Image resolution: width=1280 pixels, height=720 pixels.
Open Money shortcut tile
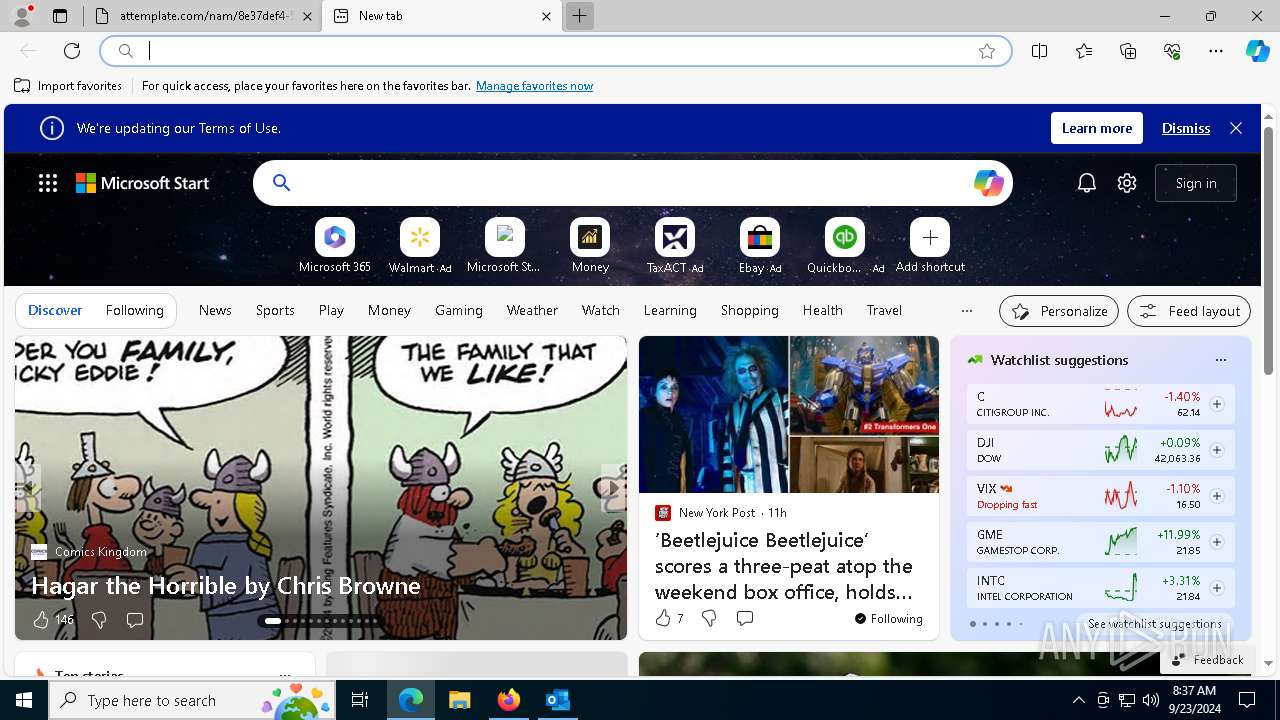[x=590, y=246]
